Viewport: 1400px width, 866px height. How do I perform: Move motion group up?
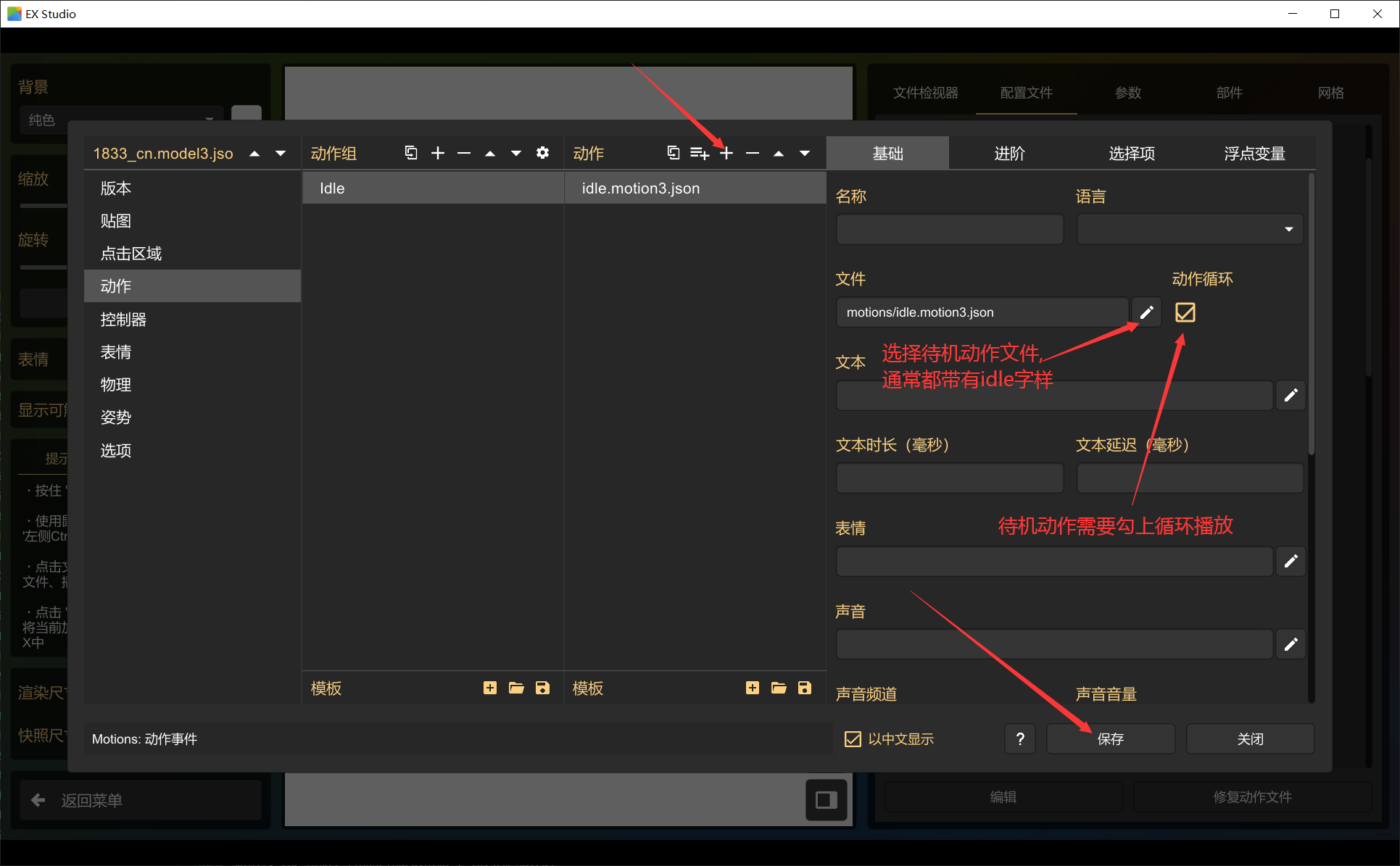pyautogui.click(x=490, y=153)
